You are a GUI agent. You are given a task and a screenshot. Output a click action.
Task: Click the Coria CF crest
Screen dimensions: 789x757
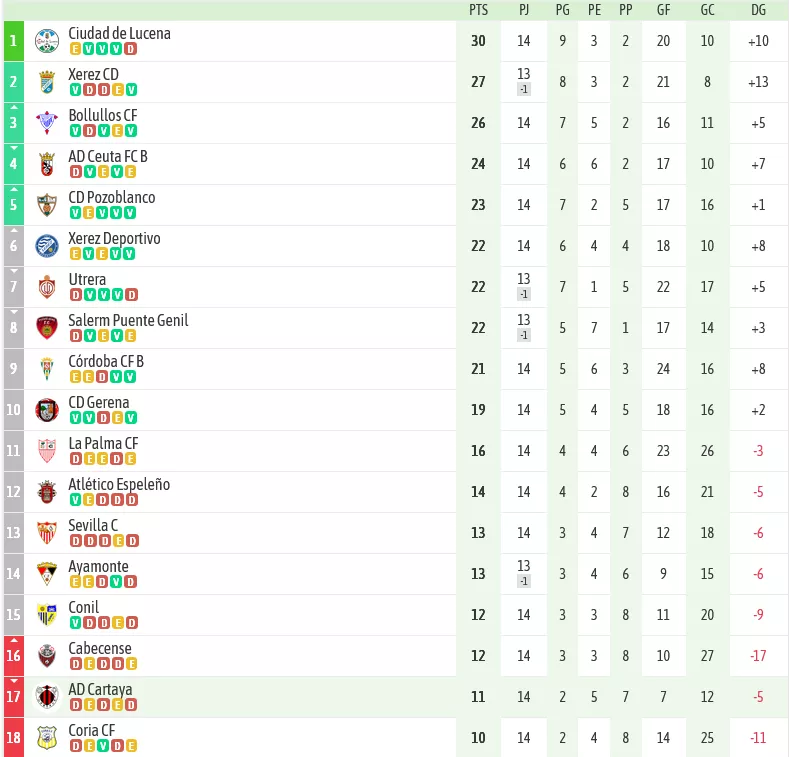point(47,738)
